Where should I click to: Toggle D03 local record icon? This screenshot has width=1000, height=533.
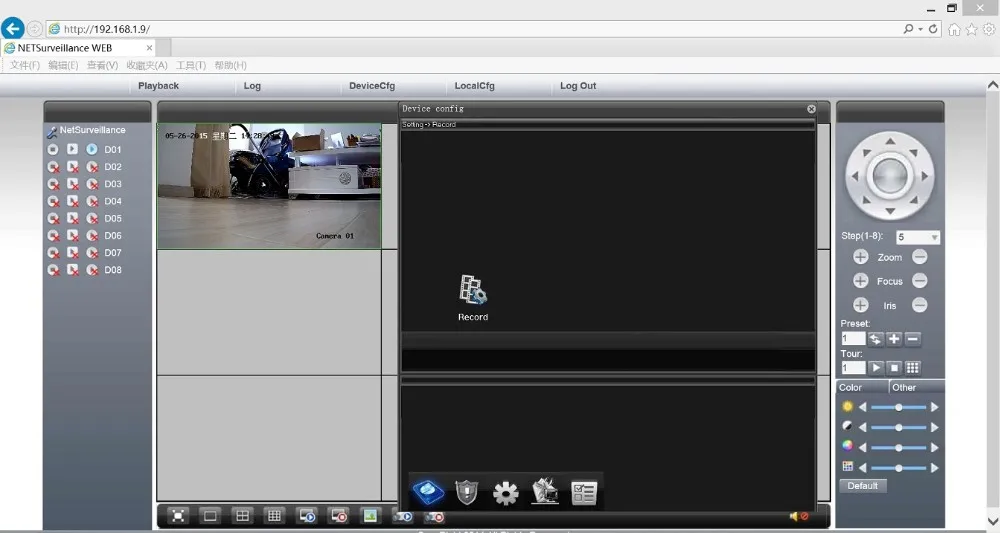73,184
